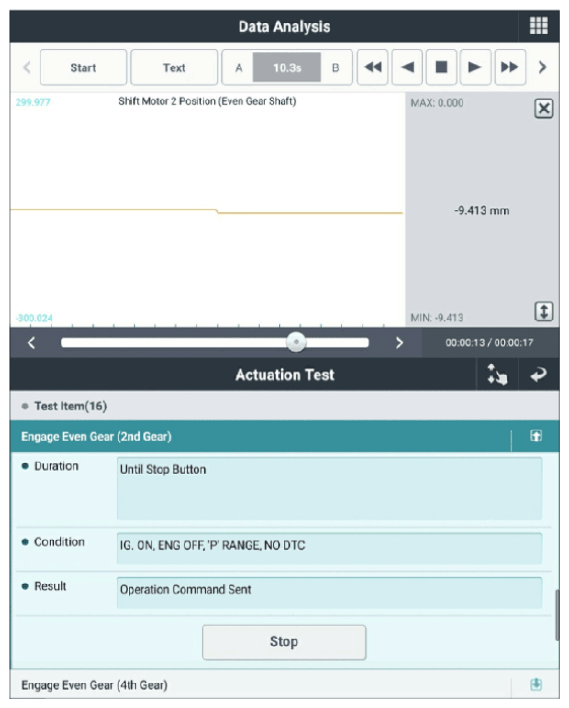Viewport: 569px width, 708px height.
Task: Select the A marker button
Action: 238,68
